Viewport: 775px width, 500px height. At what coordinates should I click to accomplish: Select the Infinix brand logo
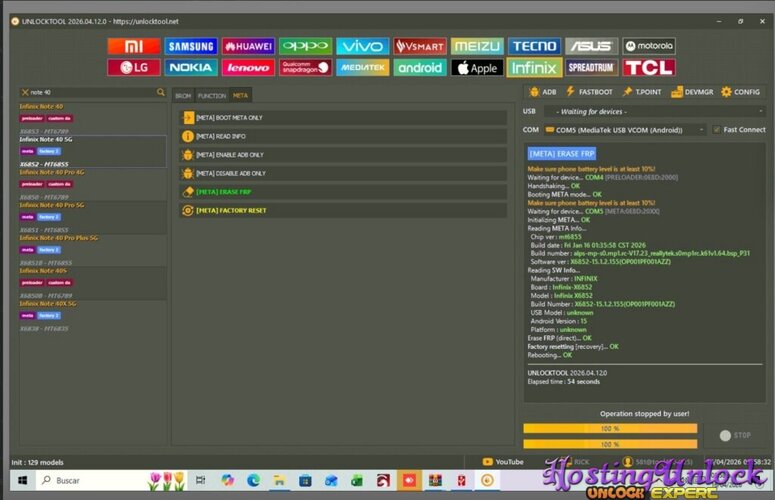click(535, 68)
